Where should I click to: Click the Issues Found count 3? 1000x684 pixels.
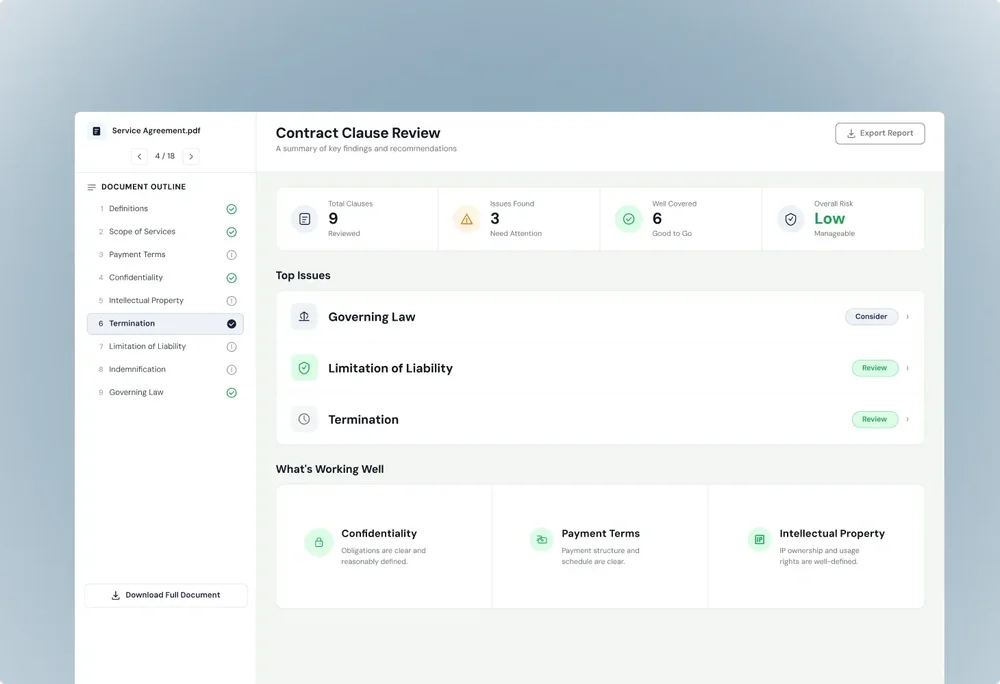(x=495, y=219)
